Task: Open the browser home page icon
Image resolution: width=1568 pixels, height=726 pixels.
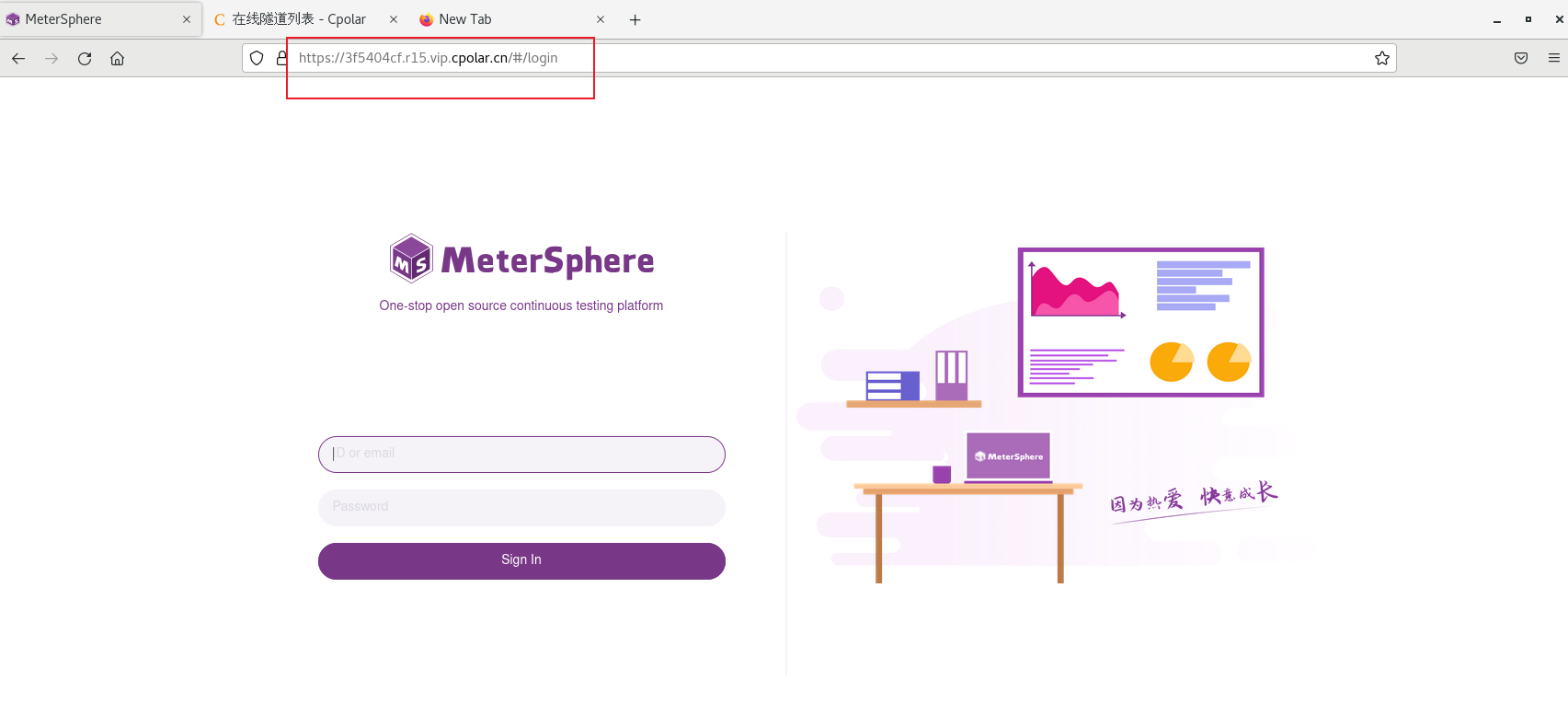Action: click(118, 58)
